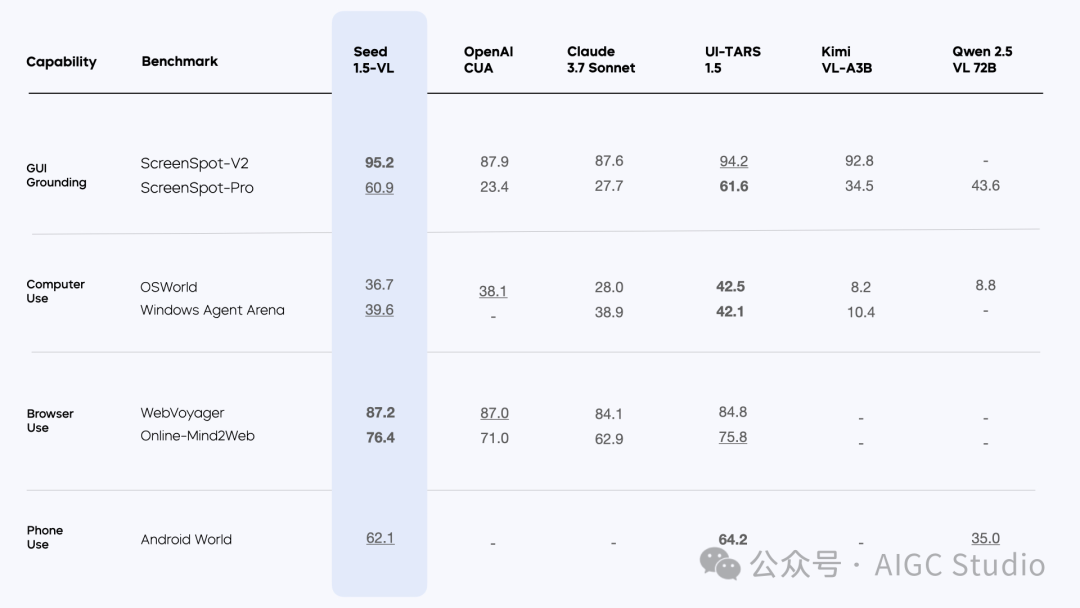Viewport: 1080px width, 608px height.
Task: Click the WeChat logo icon in watermark
Action: (720, 565)
